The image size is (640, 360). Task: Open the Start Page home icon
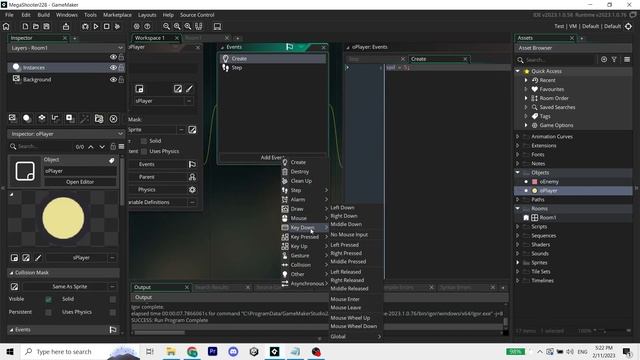click(6, 27)
